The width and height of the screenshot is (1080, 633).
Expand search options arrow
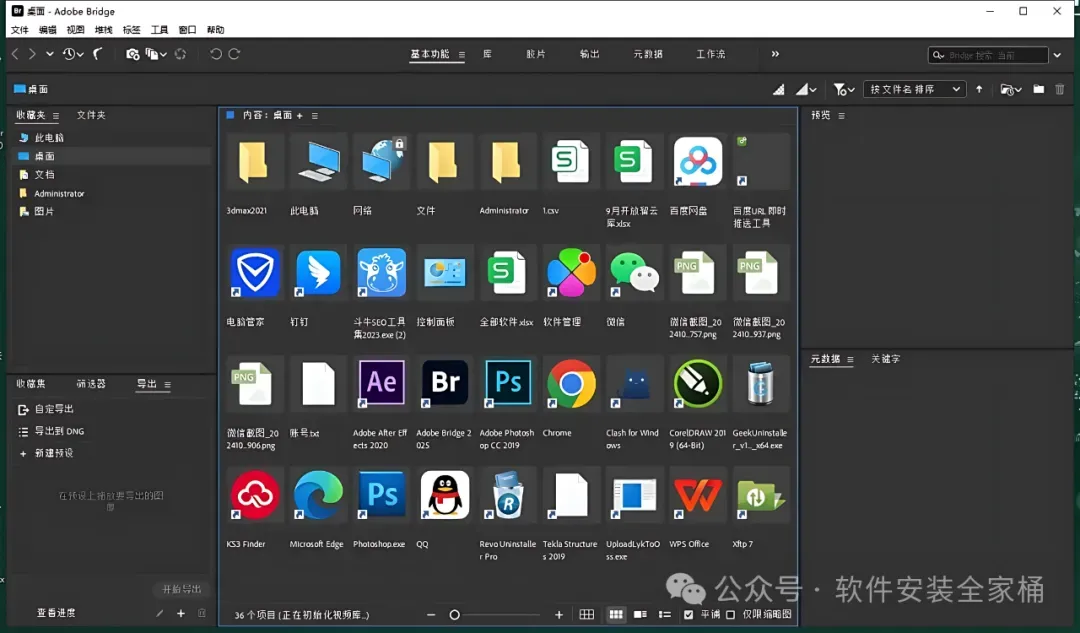point(1057,55)
